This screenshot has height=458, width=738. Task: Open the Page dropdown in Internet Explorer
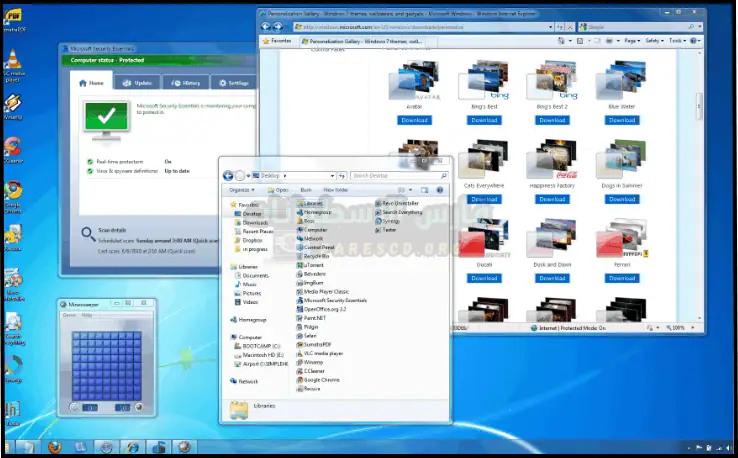tap(633, 42)
